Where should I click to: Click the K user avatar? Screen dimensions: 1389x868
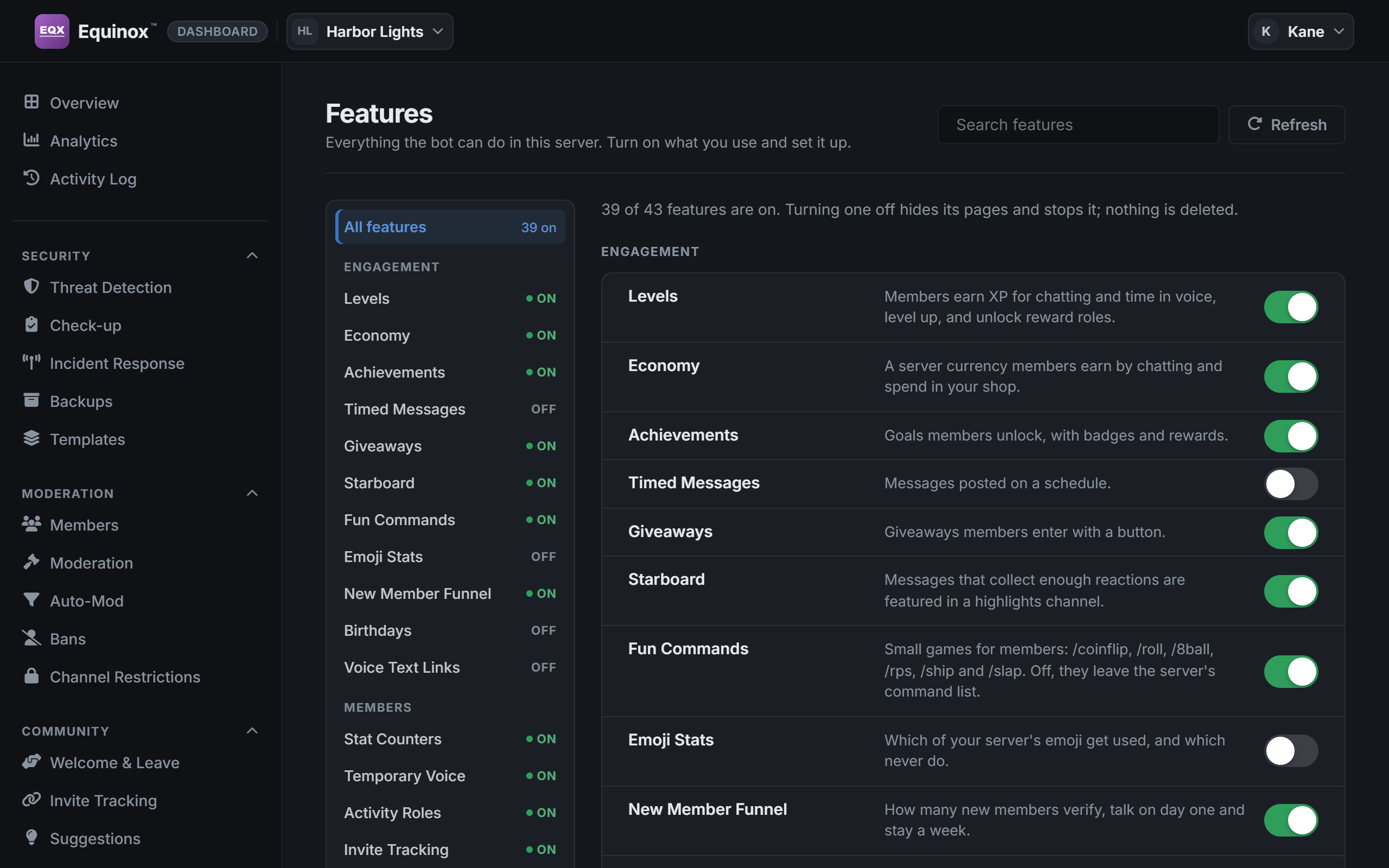tap(1266, 31)
